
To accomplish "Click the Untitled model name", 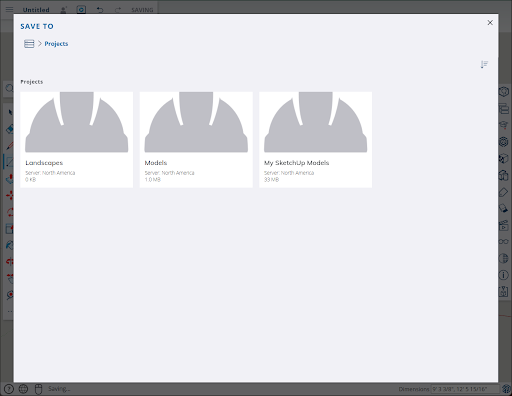I will click(36, 10).
